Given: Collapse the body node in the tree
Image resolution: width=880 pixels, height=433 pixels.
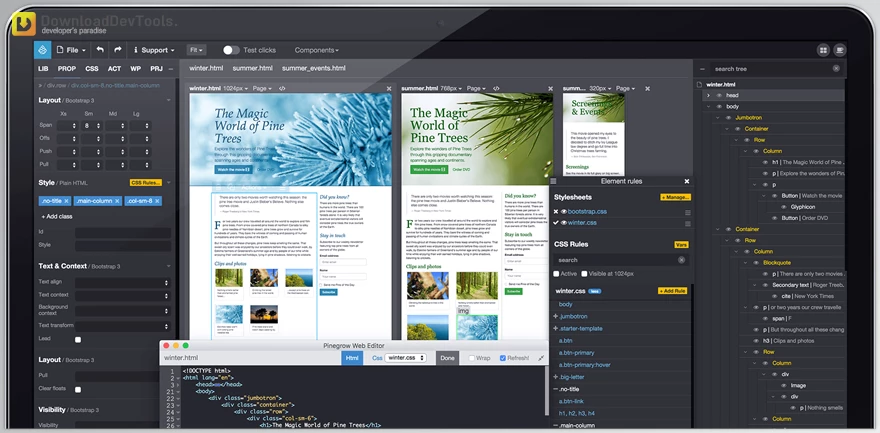Looking at the screenshot, I should click(709, 107).
